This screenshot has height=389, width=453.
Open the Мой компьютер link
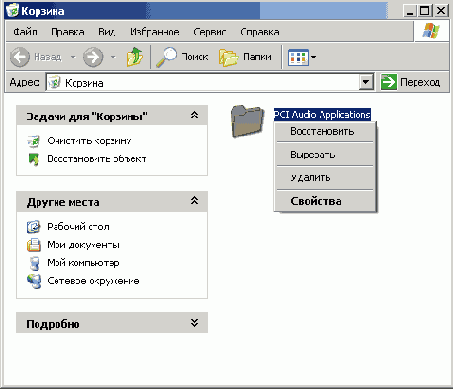coord(83,263)
